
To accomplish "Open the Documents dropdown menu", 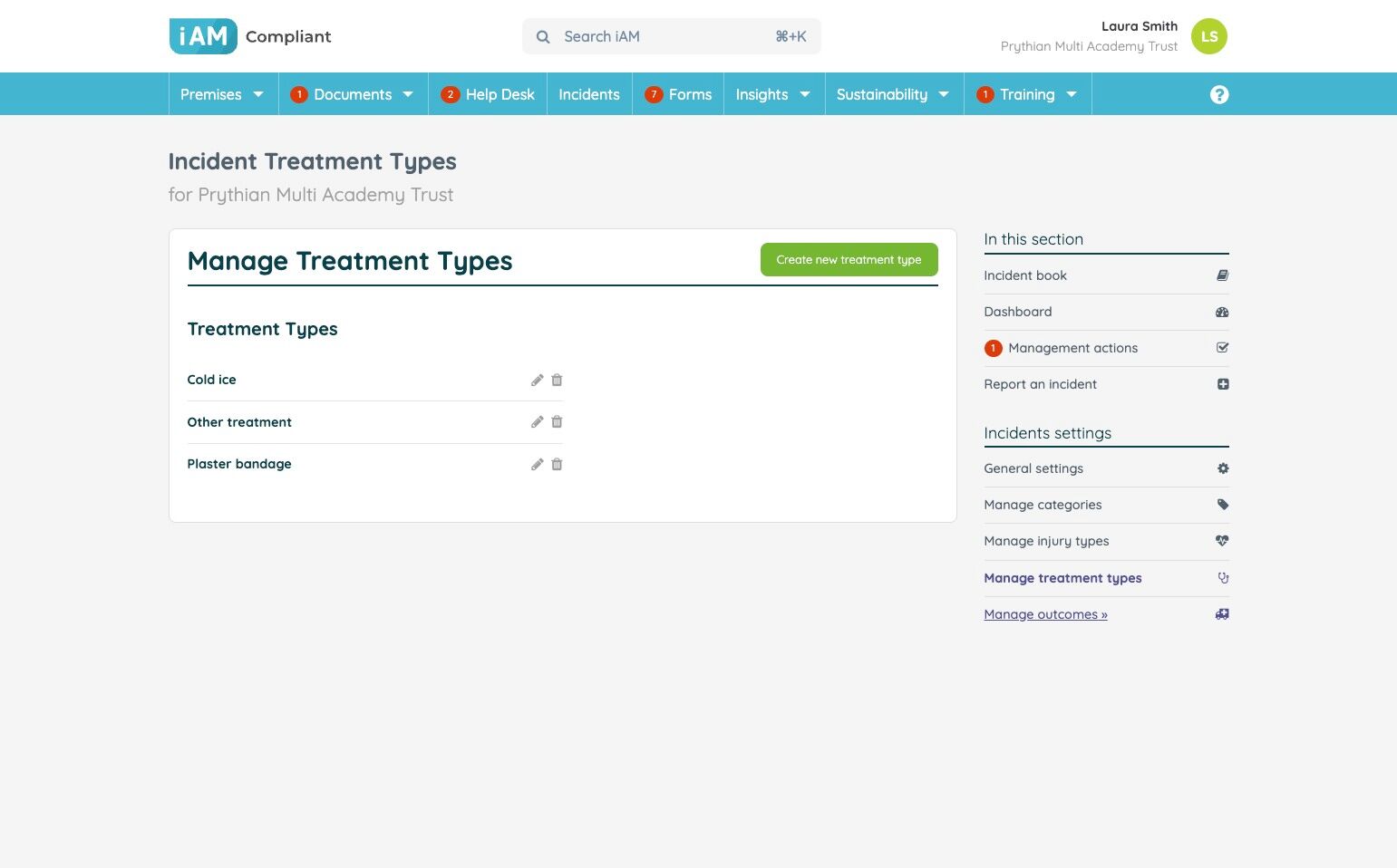I will click(x=353, y=94).
